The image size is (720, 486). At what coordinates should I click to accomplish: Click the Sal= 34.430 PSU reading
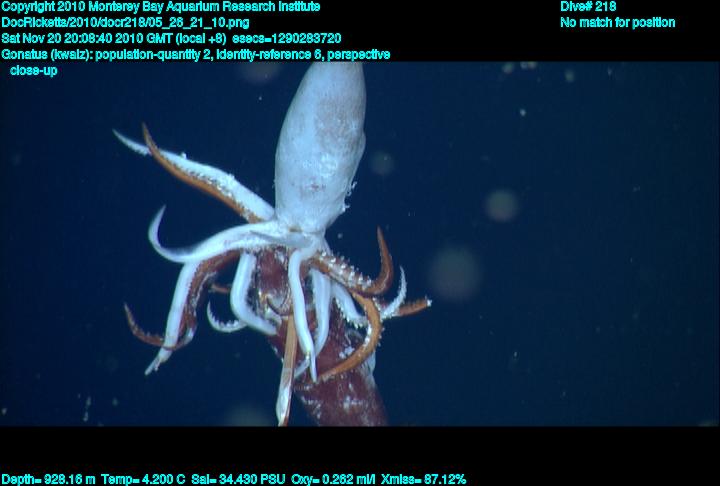238,480
